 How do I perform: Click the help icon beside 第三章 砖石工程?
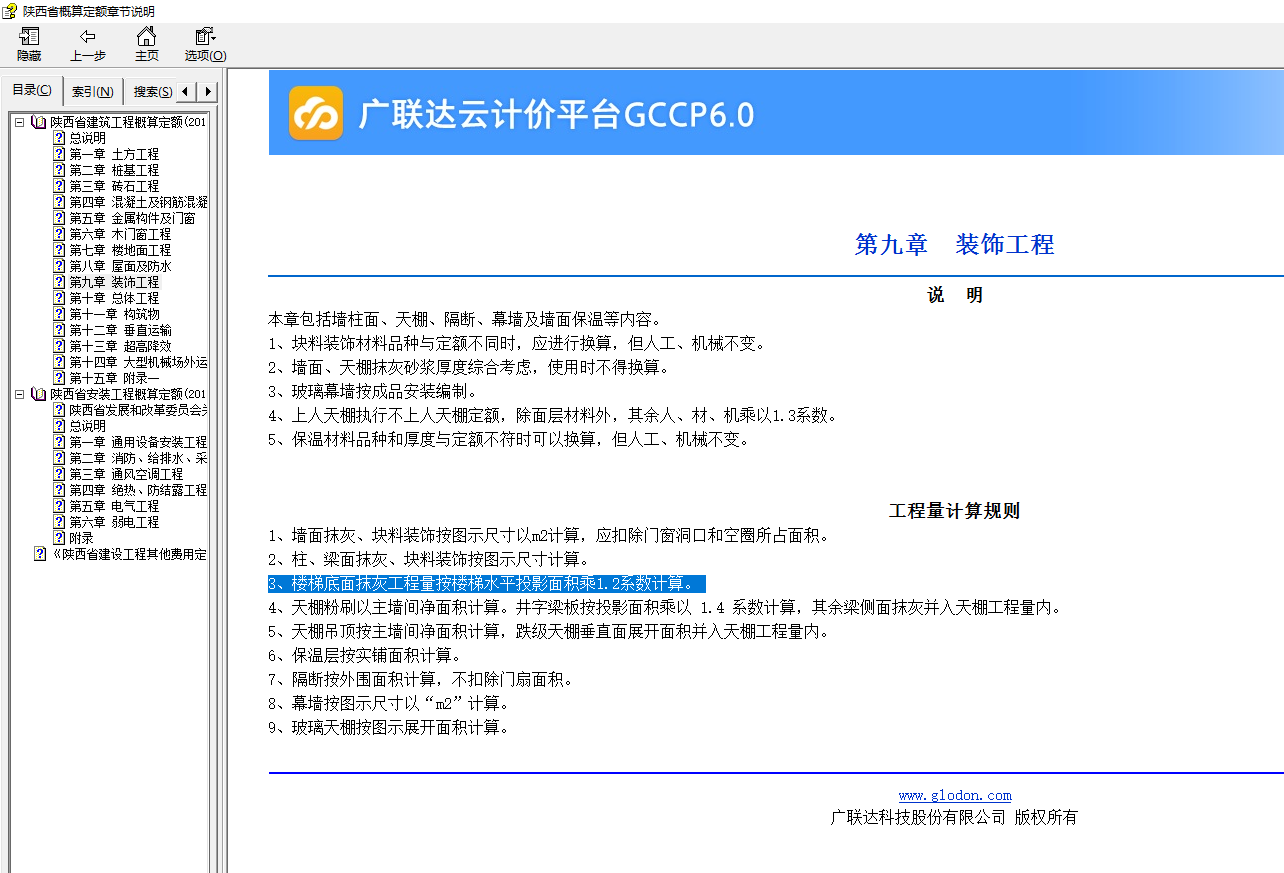[59, 186]
